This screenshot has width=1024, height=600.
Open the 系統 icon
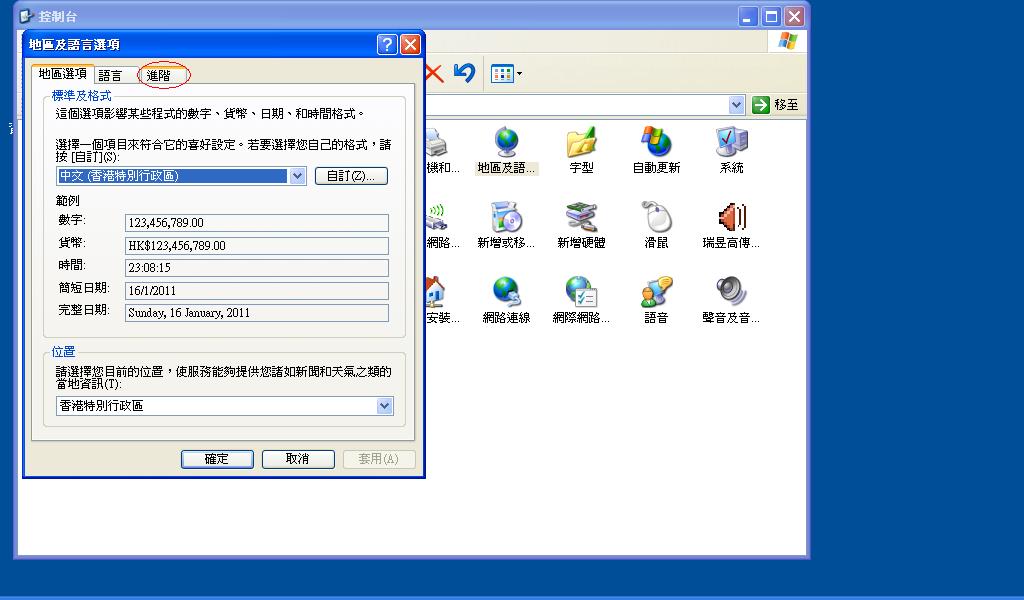pyautogui.click(x=731, y=151)
